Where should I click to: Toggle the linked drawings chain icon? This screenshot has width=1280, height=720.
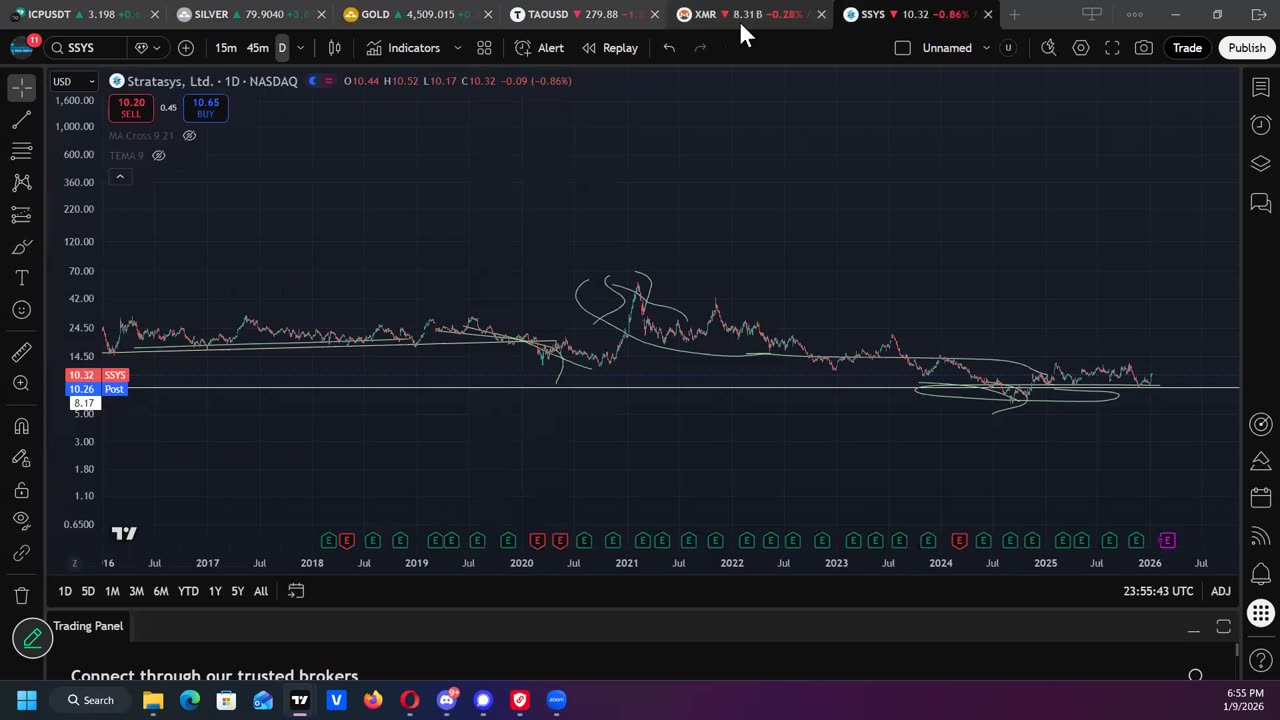point(21,553)
